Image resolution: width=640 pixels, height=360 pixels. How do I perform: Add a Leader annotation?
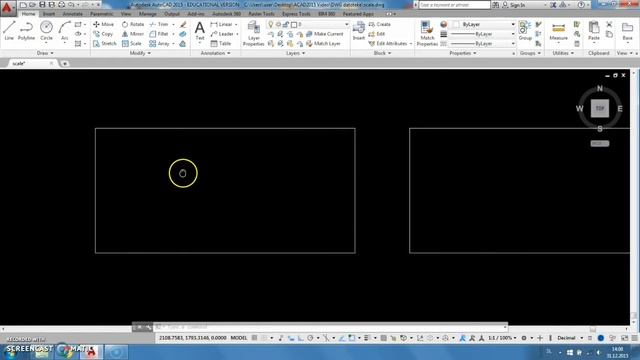[222, 34]
